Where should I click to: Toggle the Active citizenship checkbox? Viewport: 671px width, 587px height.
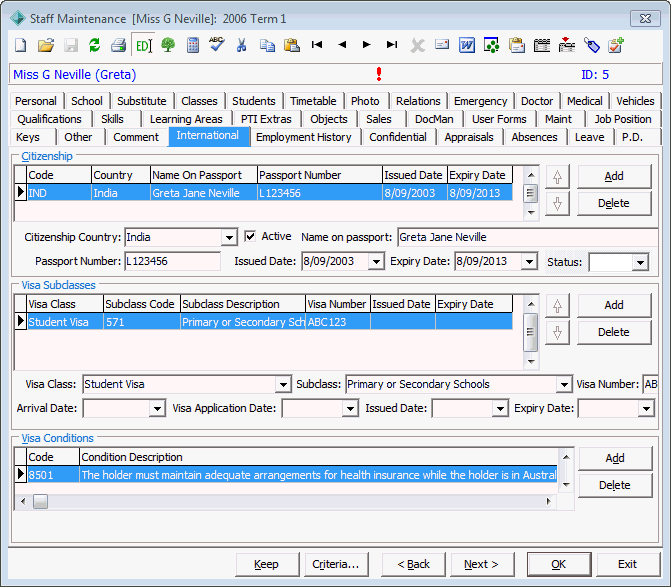click(250, 236)
